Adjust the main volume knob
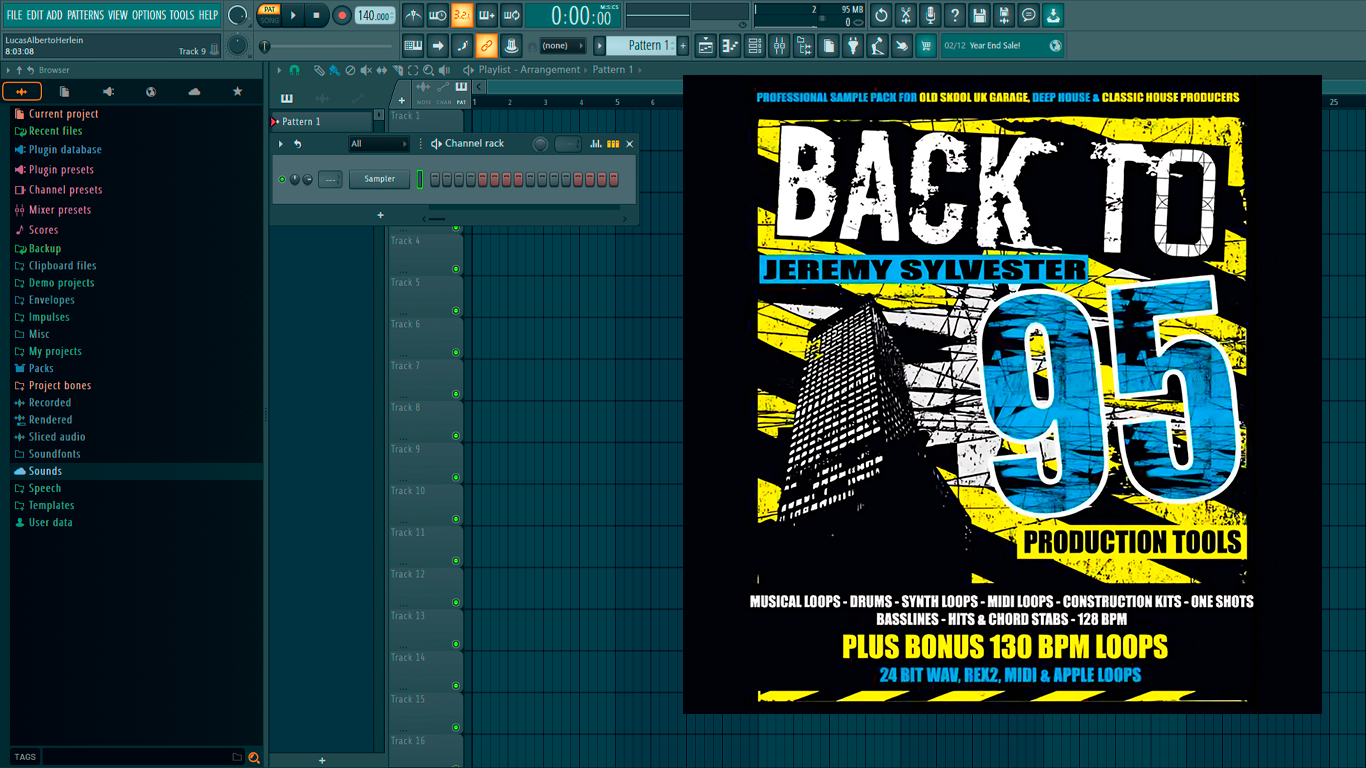Viewport: 1366px width, 768px height. (237, 15)
